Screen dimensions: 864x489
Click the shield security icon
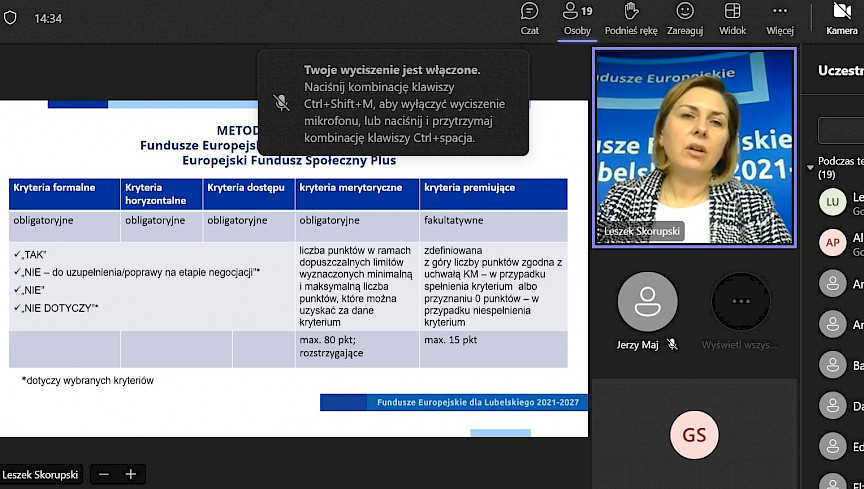(10, 18)
